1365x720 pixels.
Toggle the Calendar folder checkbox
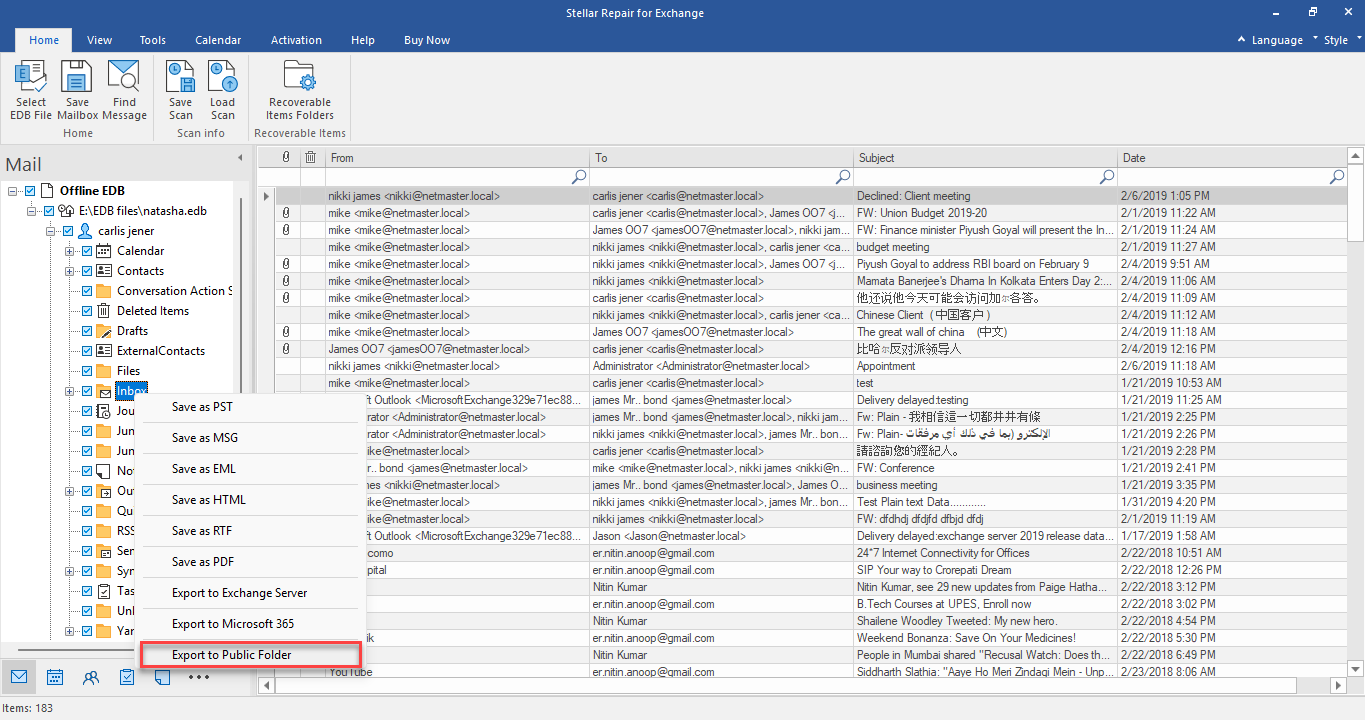(x=87, y=251)
